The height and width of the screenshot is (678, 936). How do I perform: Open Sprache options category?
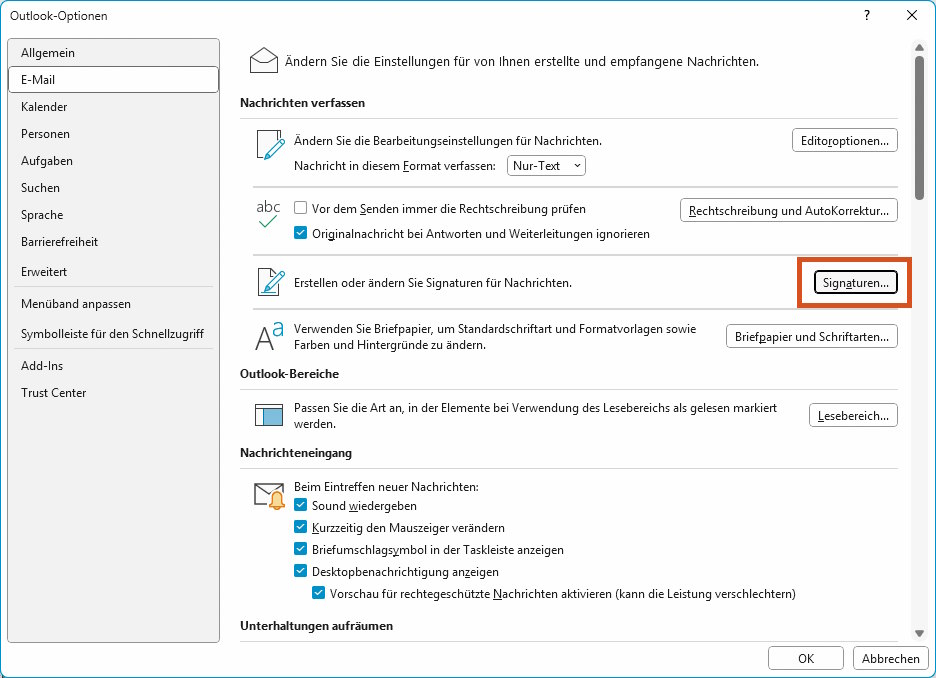(x=113, y=215)
